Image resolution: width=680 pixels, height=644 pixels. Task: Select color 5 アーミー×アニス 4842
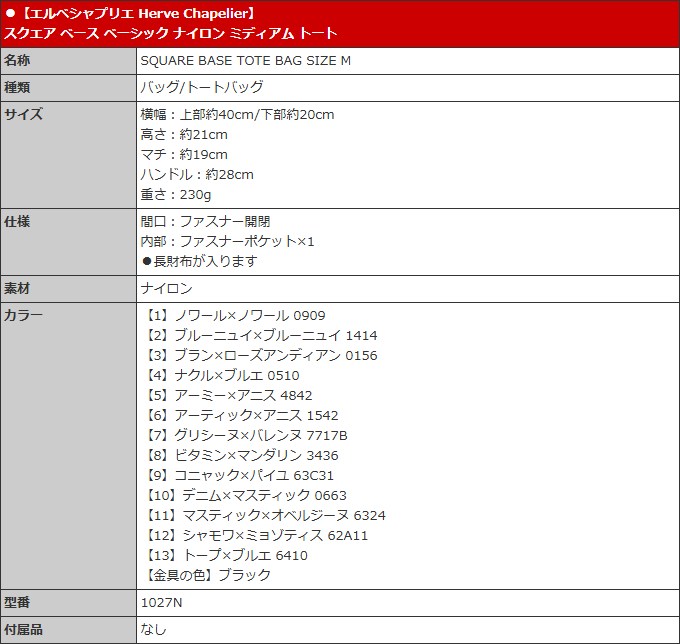228,395
